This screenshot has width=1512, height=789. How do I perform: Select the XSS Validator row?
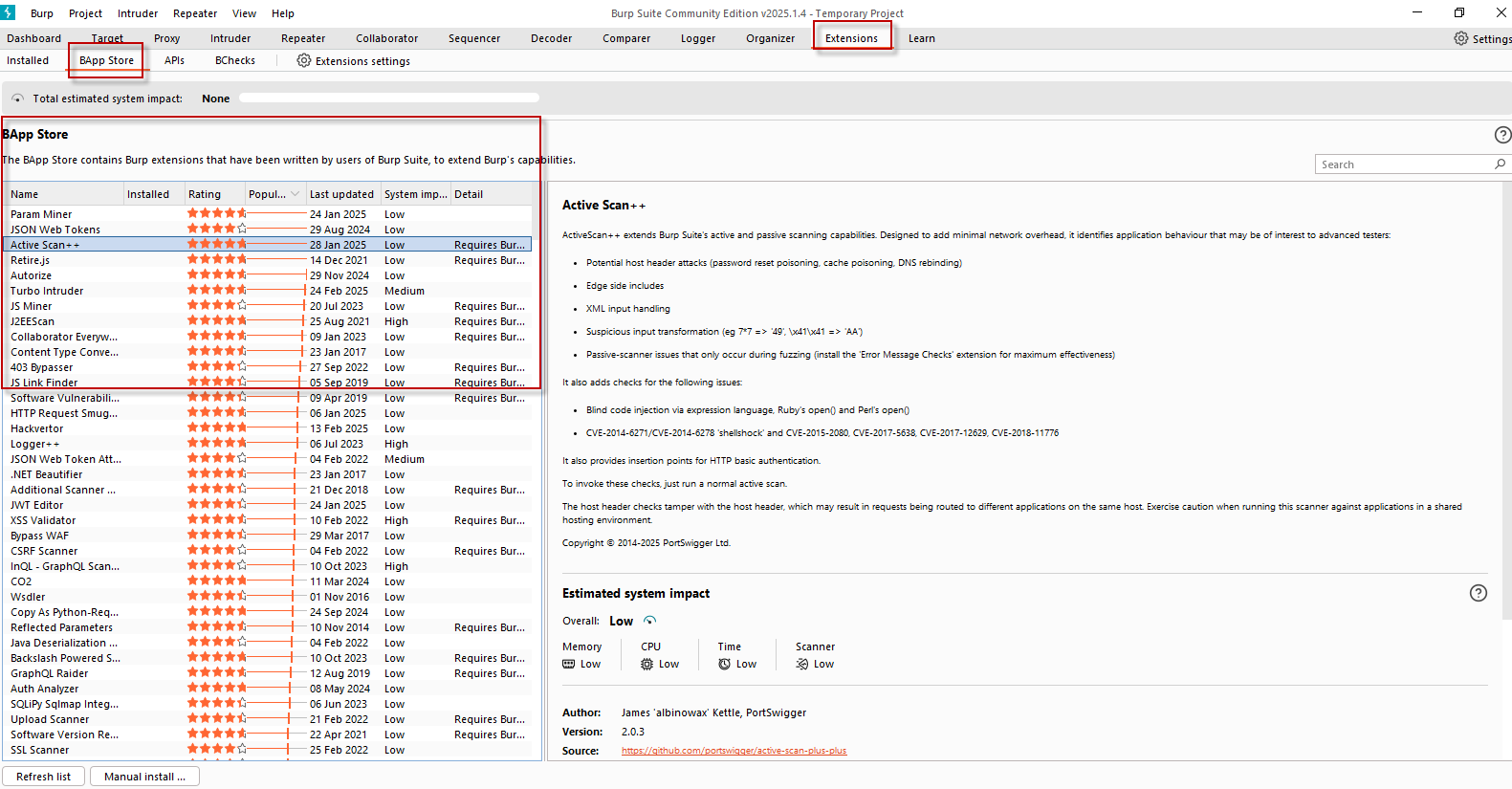(x=269, y=520)
